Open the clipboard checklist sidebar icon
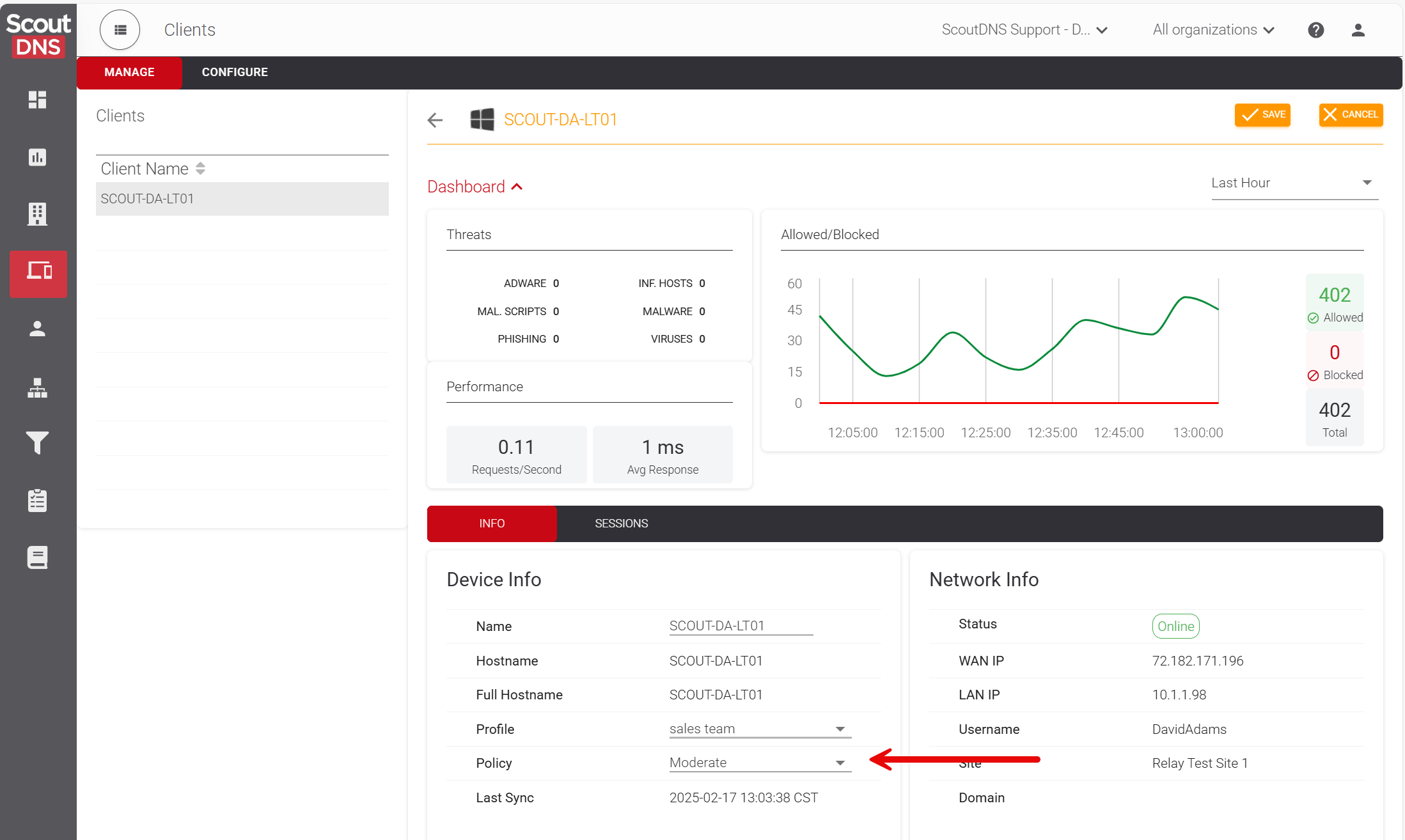 click(x=38, y=501)
